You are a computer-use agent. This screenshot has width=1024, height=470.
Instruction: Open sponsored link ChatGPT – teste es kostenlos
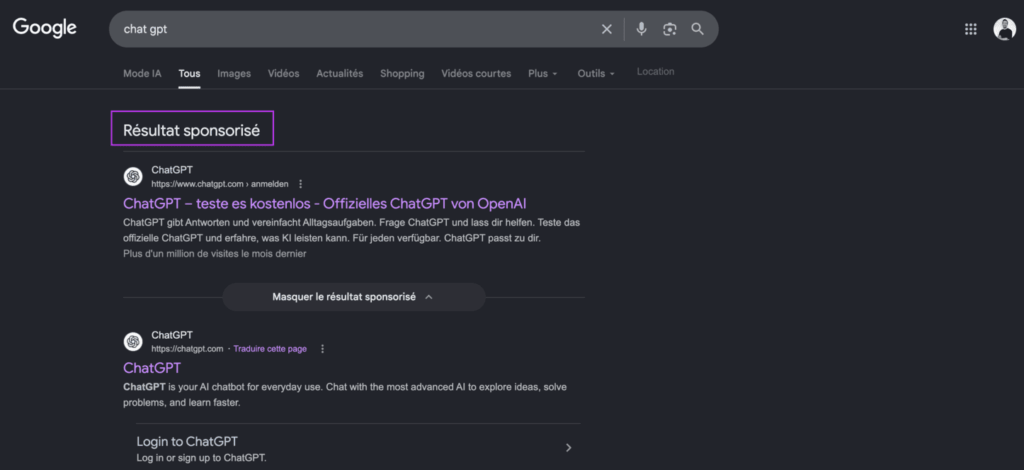pos(325,203)
